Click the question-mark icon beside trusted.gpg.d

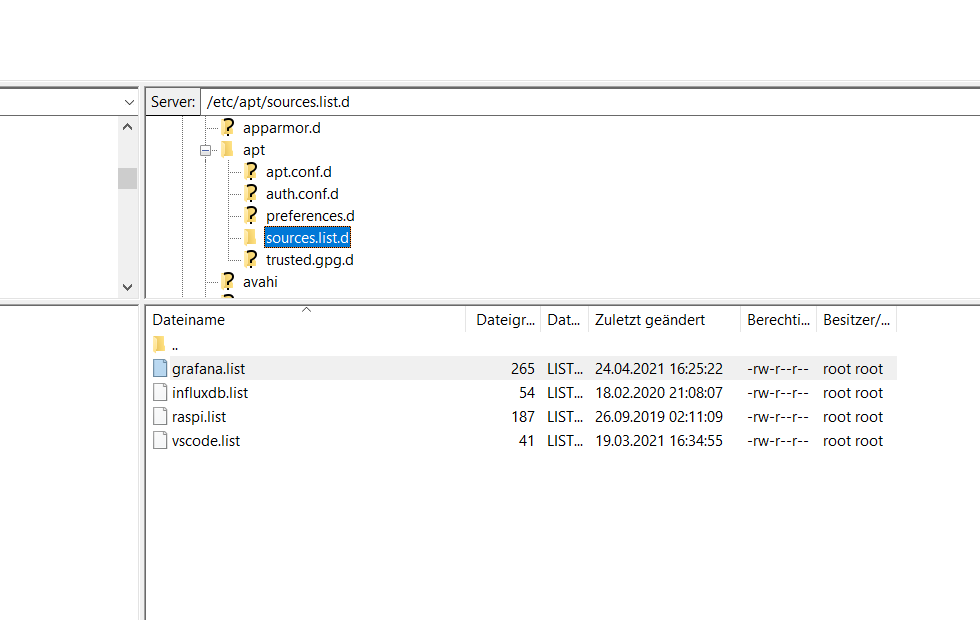(250, 259)
